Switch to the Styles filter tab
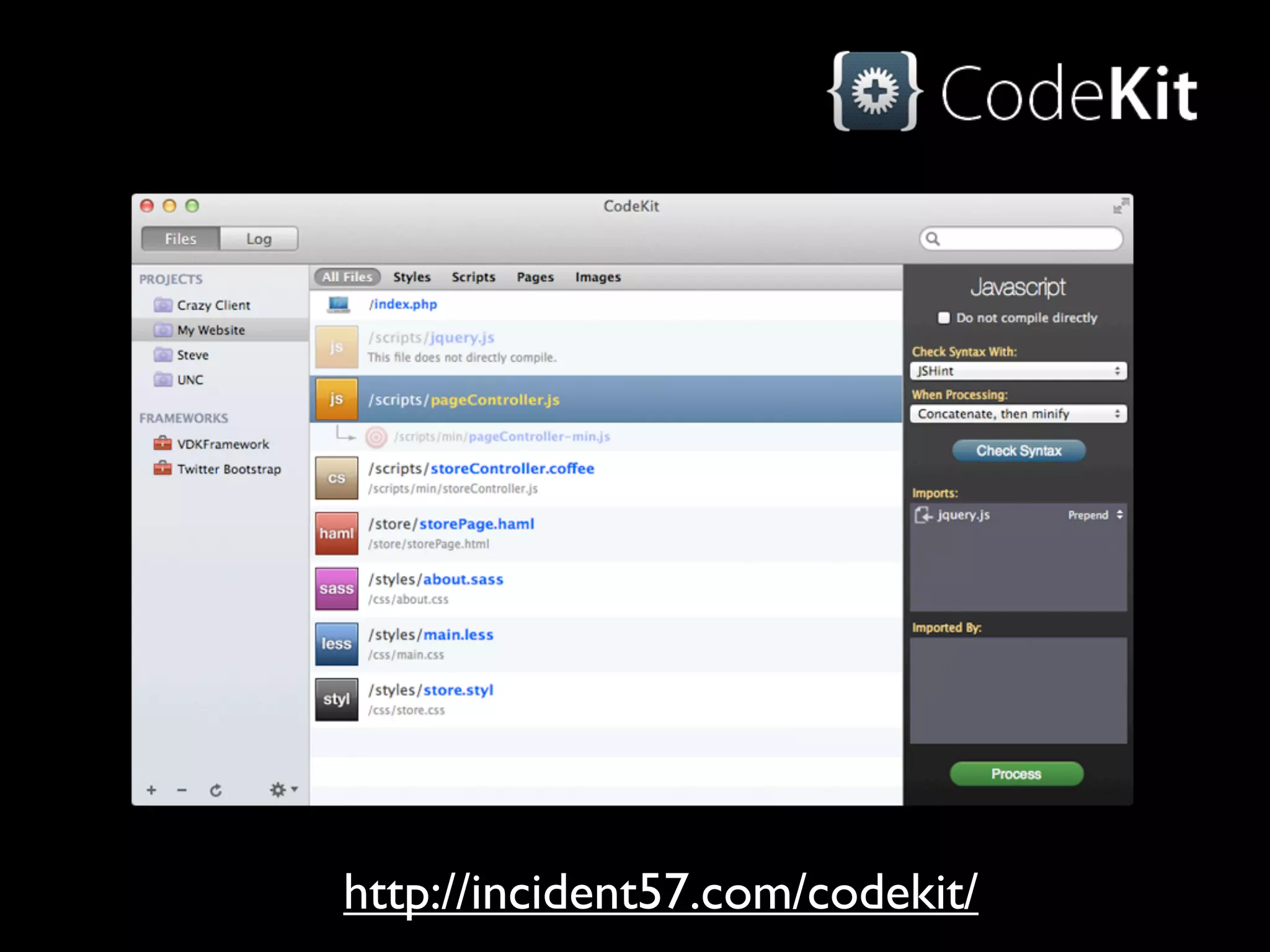The height and width of the screenshot is (952, 1270). point(412,277)
